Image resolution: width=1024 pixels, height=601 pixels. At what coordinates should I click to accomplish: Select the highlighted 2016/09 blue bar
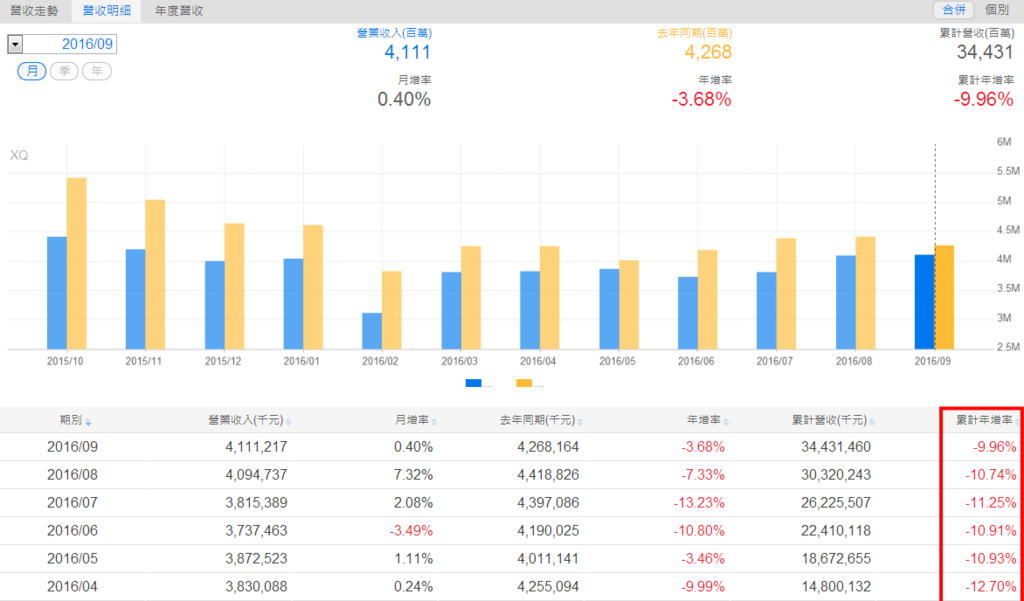[924, 302]
